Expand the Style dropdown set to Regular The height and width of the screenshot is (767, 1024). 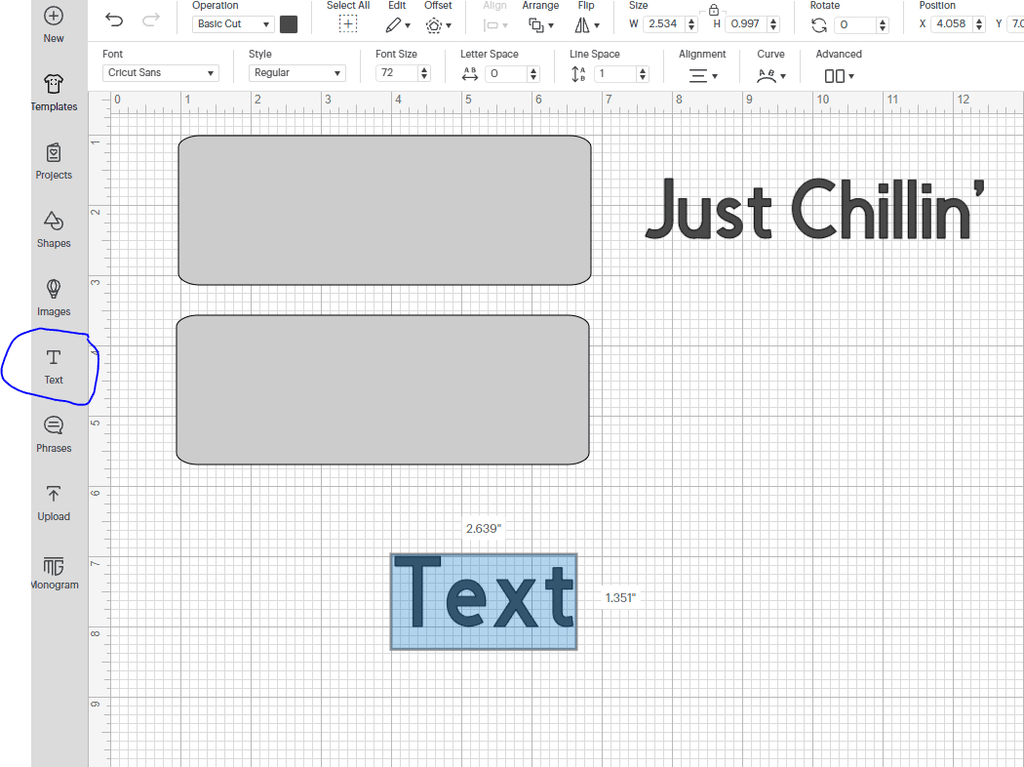297,73
